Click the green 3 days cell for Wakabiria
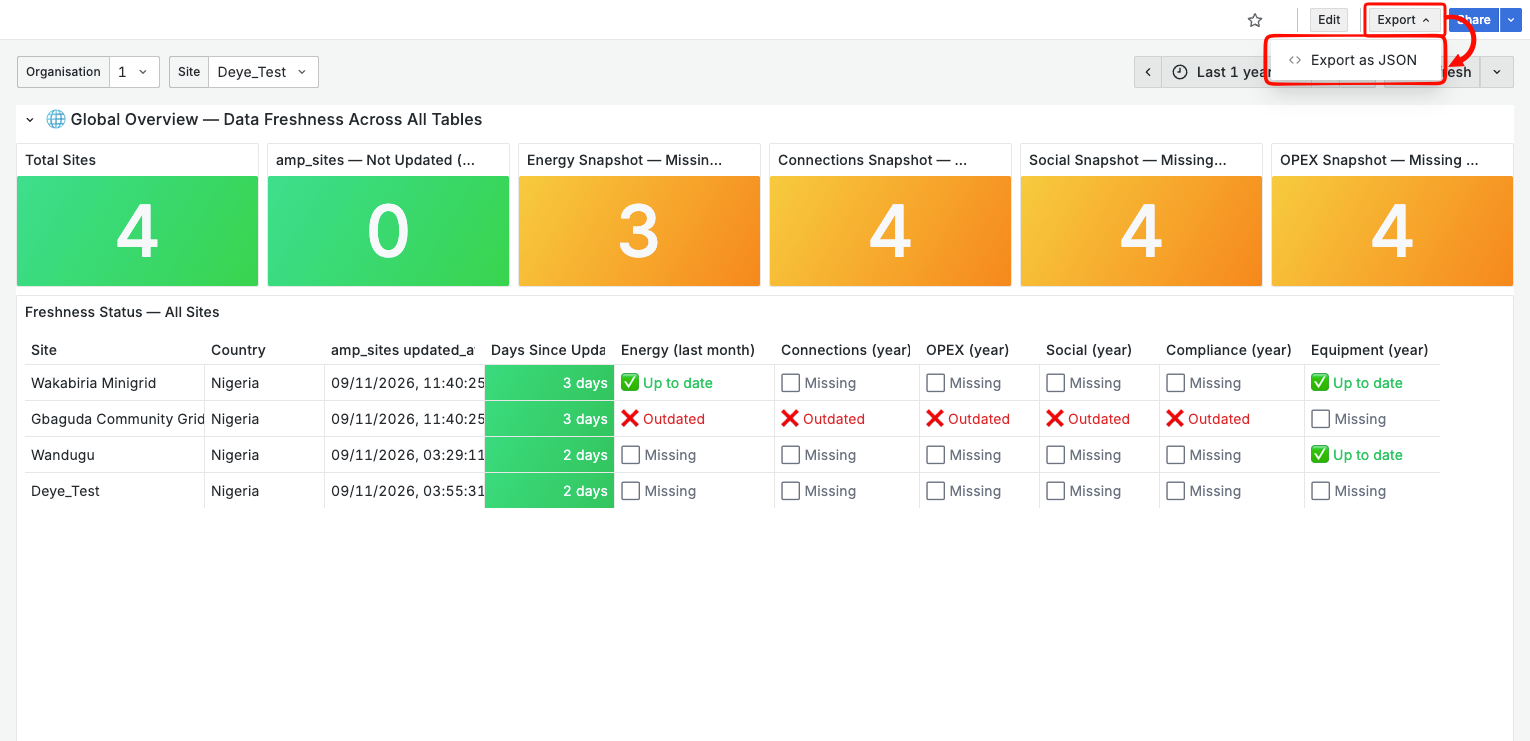This screenshot has height=741, width=1530. (x=549, y=383)
